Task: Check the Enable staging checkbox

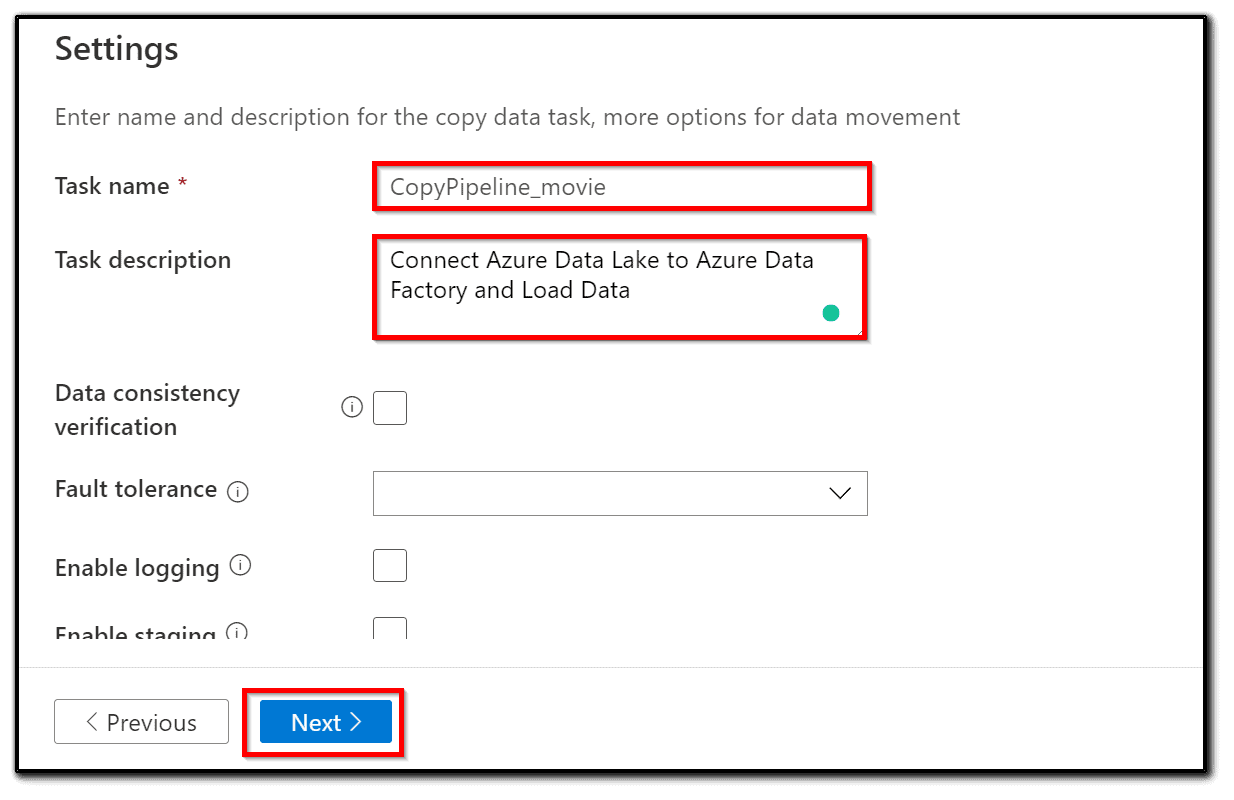Action: (390, 629)
